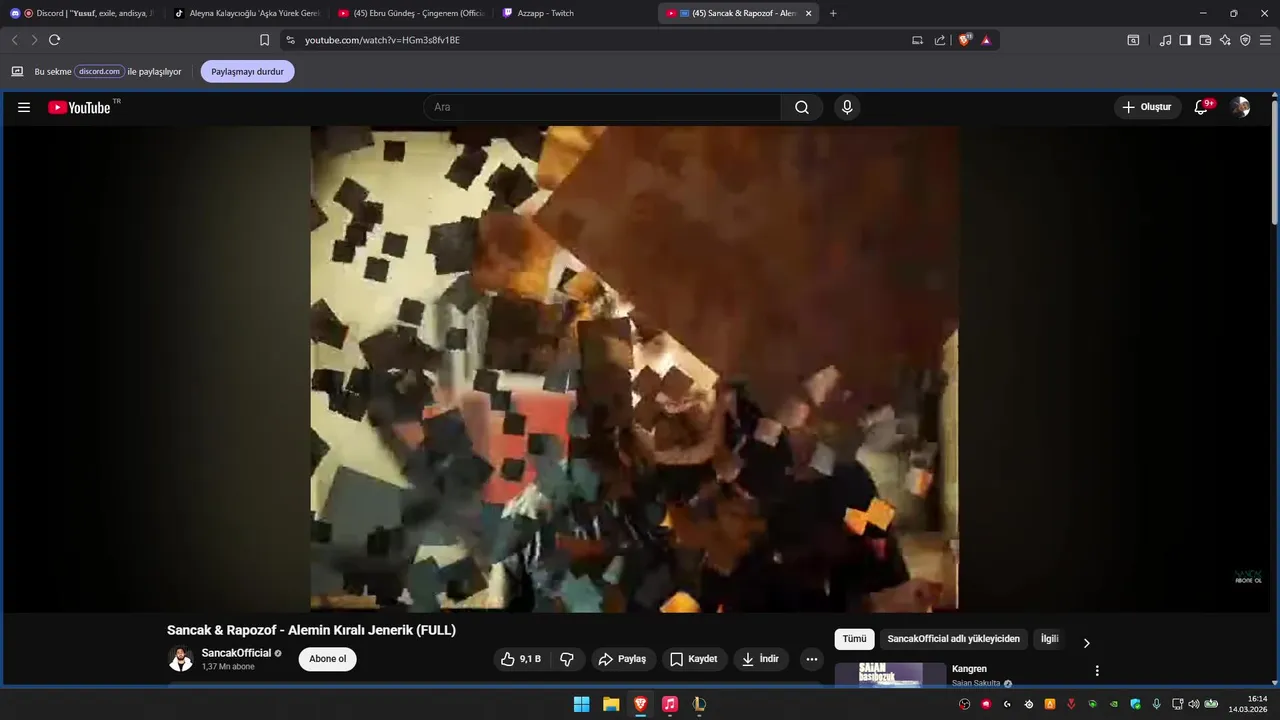Like the video with thumbs-up 9,1 B
The height and width of the screenshot is (720, 1280).
click(521, 659)
